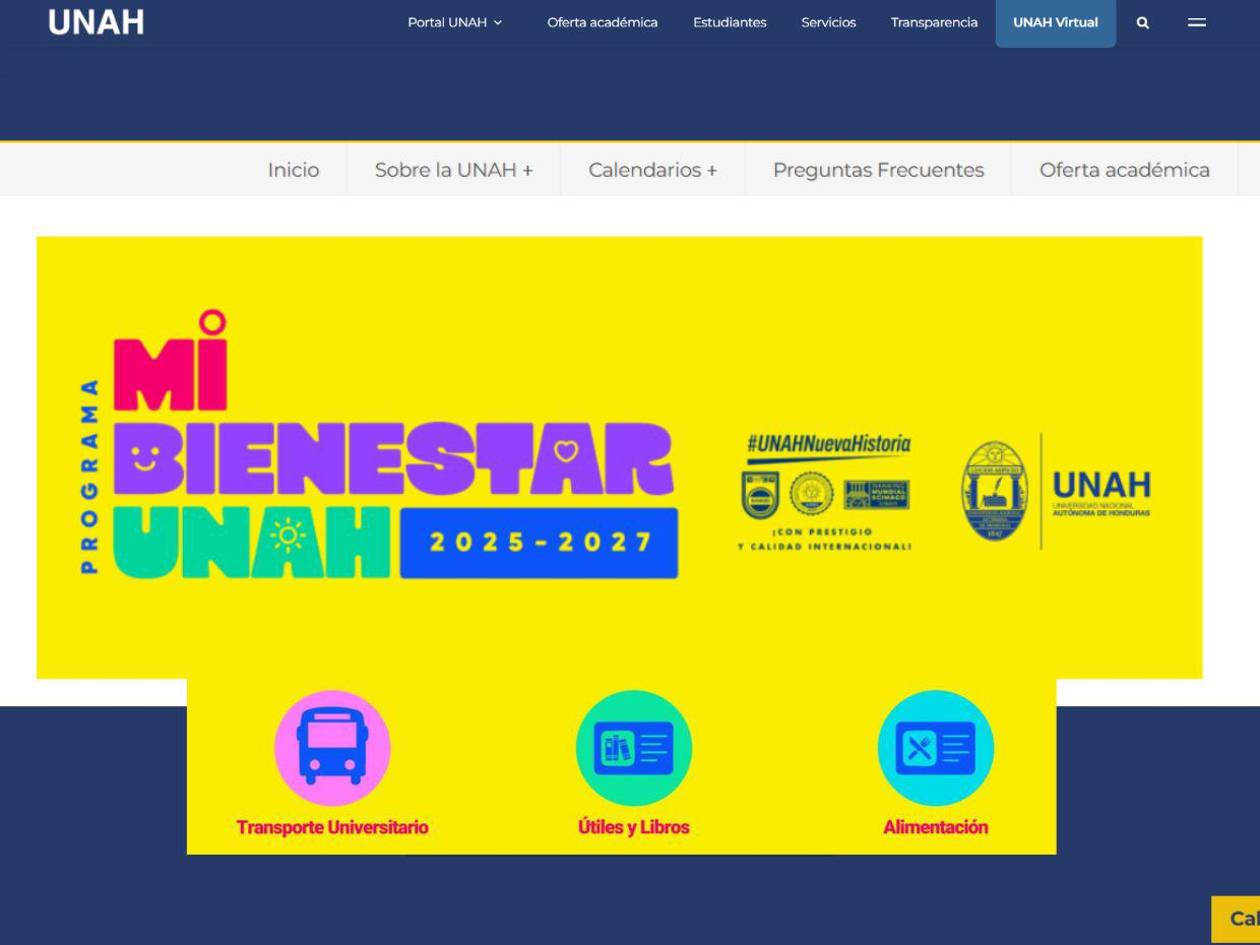Click the Útiles y Libros books icon

(x=633, y=747)
